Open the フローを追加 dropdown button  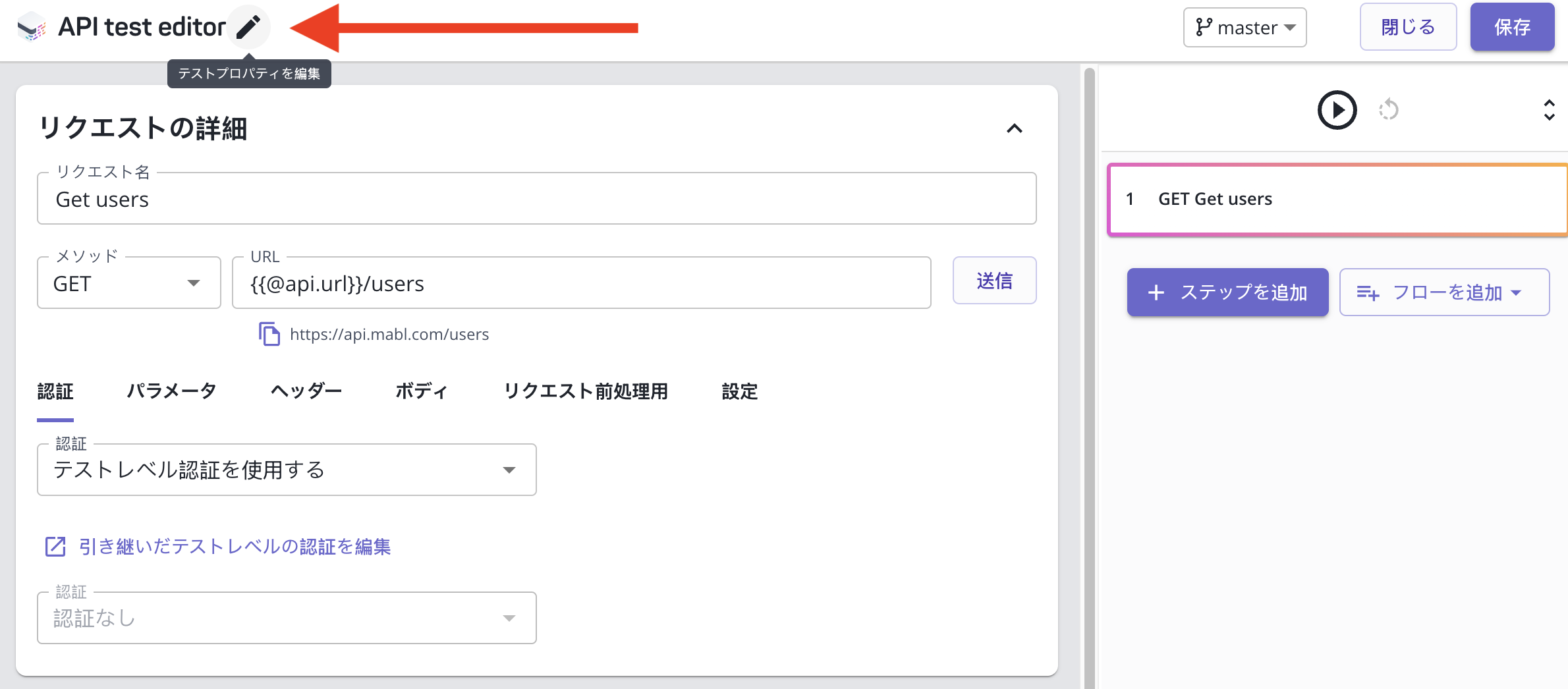pos(1444,292)
